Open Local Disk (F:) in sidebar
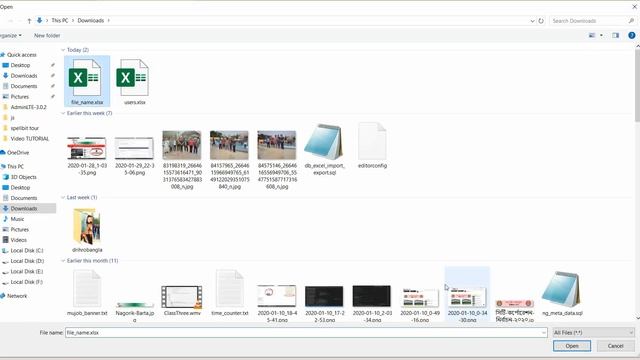Screen dimensions: 640x360 click(x=27, y=282)
